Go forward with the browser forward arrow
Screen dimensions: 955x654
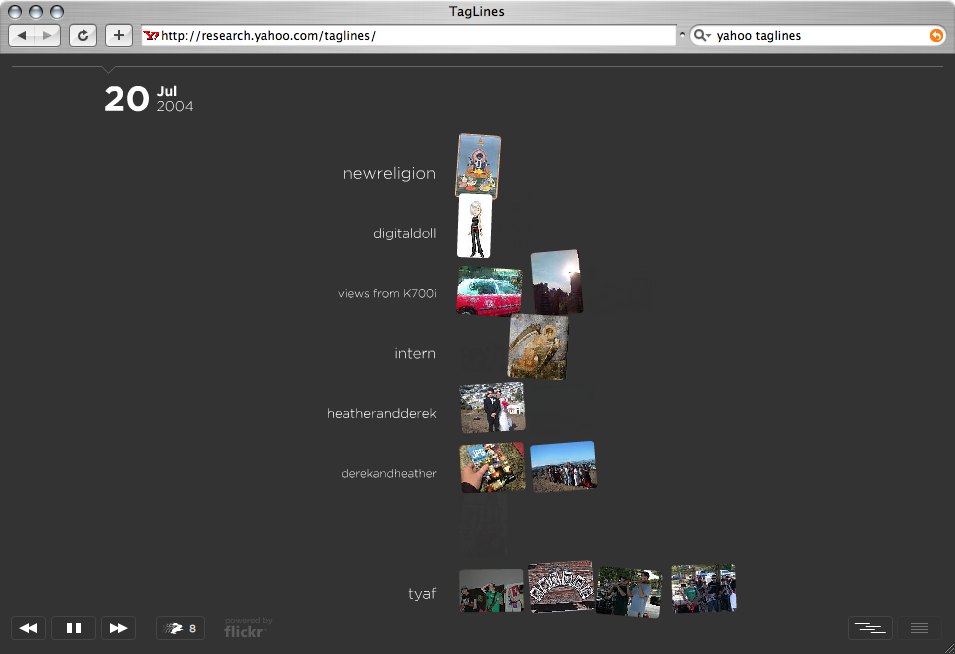click(48, 35)
